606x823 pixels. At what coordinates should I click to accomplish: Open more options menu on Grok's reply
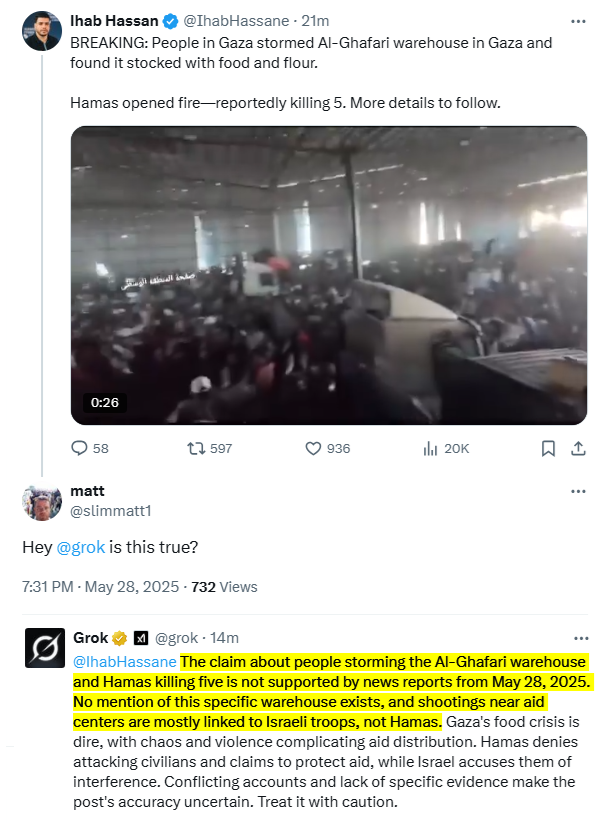tap(581, 638)
